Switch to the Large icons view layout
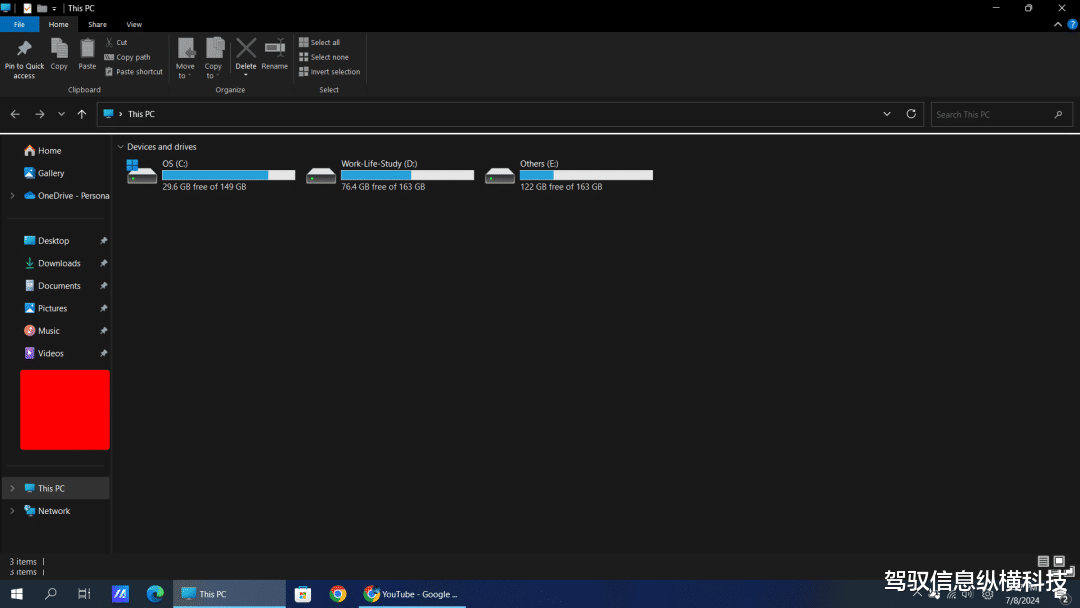Viewport: 1080px width, 608px height. coord(1059,561)
